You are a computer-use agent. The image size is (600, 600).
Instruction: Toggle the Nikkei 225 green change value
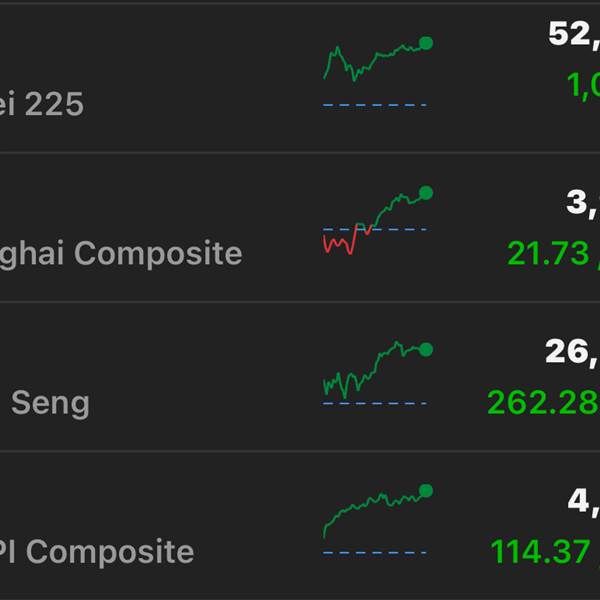tap(584, 86)
